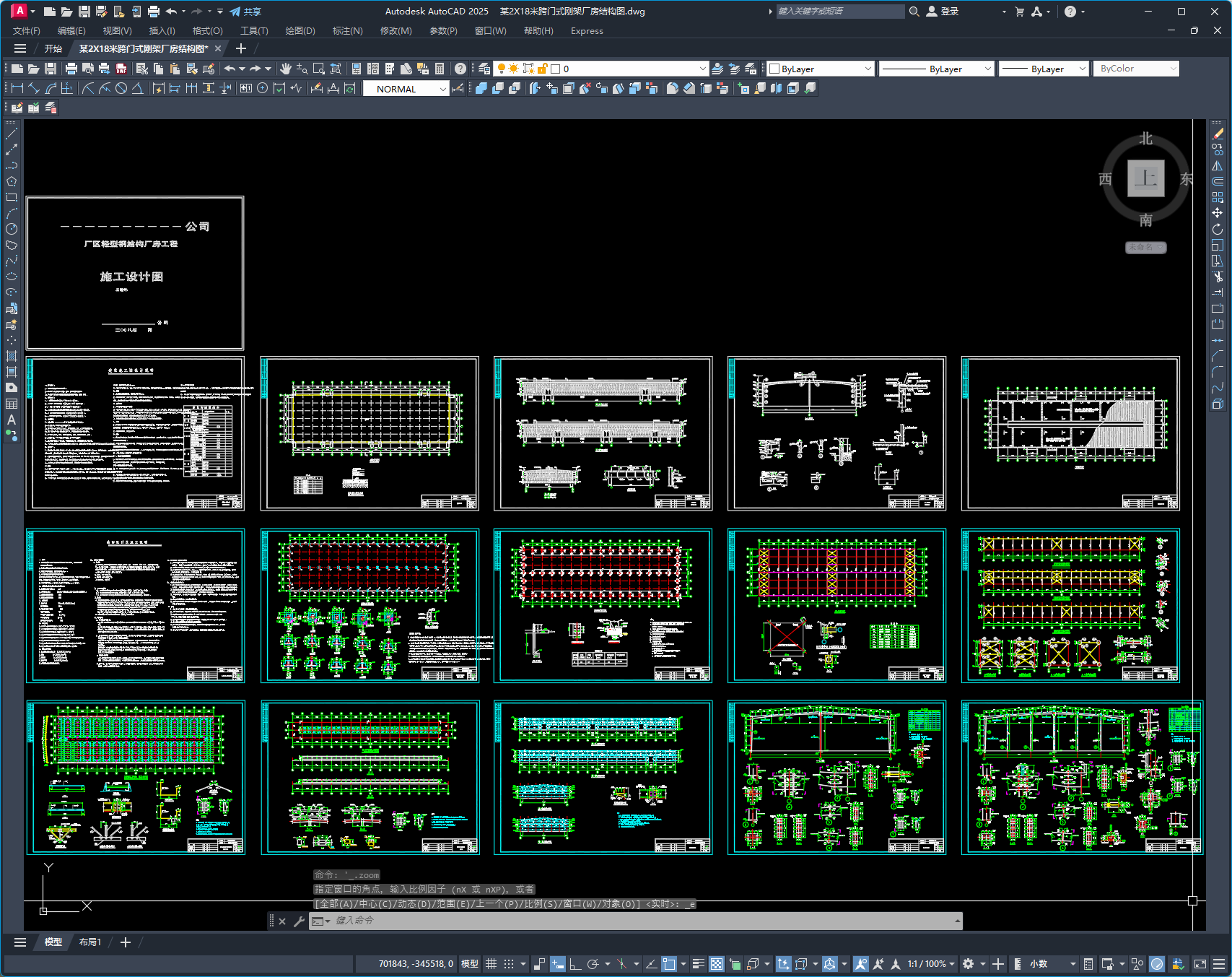Image resolution: width=1232 pixels, height=977 pixels.
Task: Click the Plot printer icon
Action: coord(71,69)
